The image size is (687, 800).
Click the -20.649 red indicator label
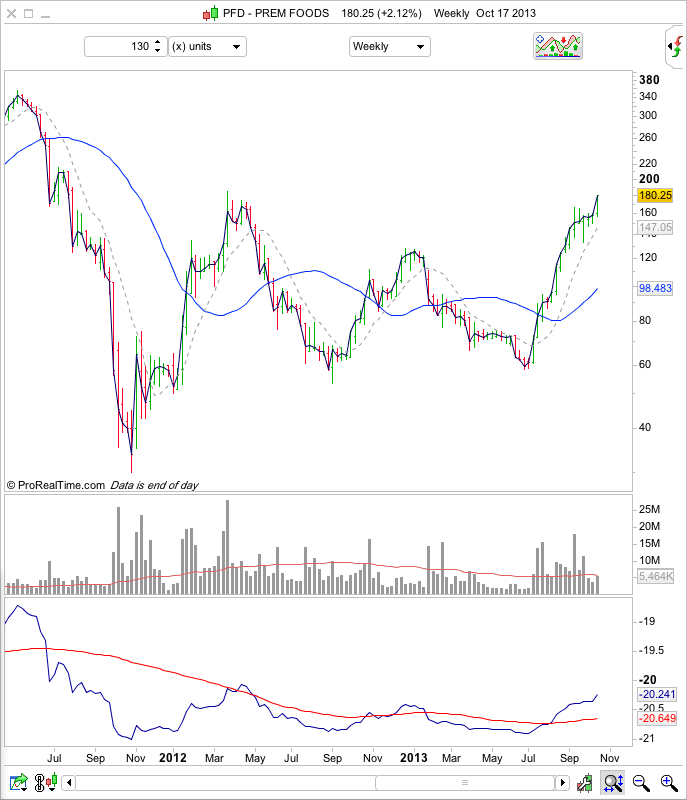tap(657, 718)
